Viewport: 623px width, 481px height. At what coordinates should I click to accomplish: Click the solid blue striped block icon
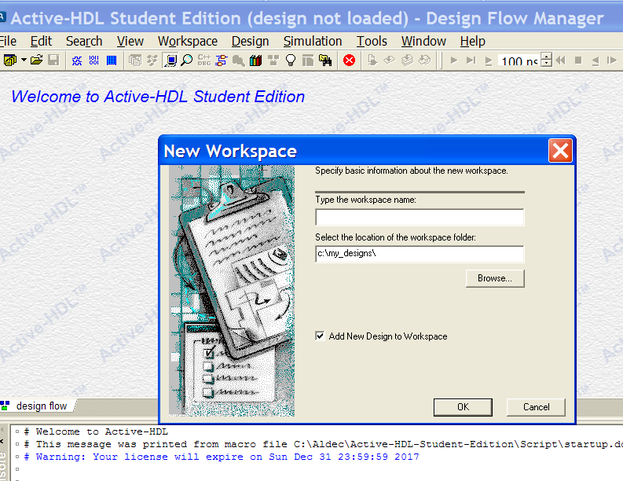click(112, 60)
